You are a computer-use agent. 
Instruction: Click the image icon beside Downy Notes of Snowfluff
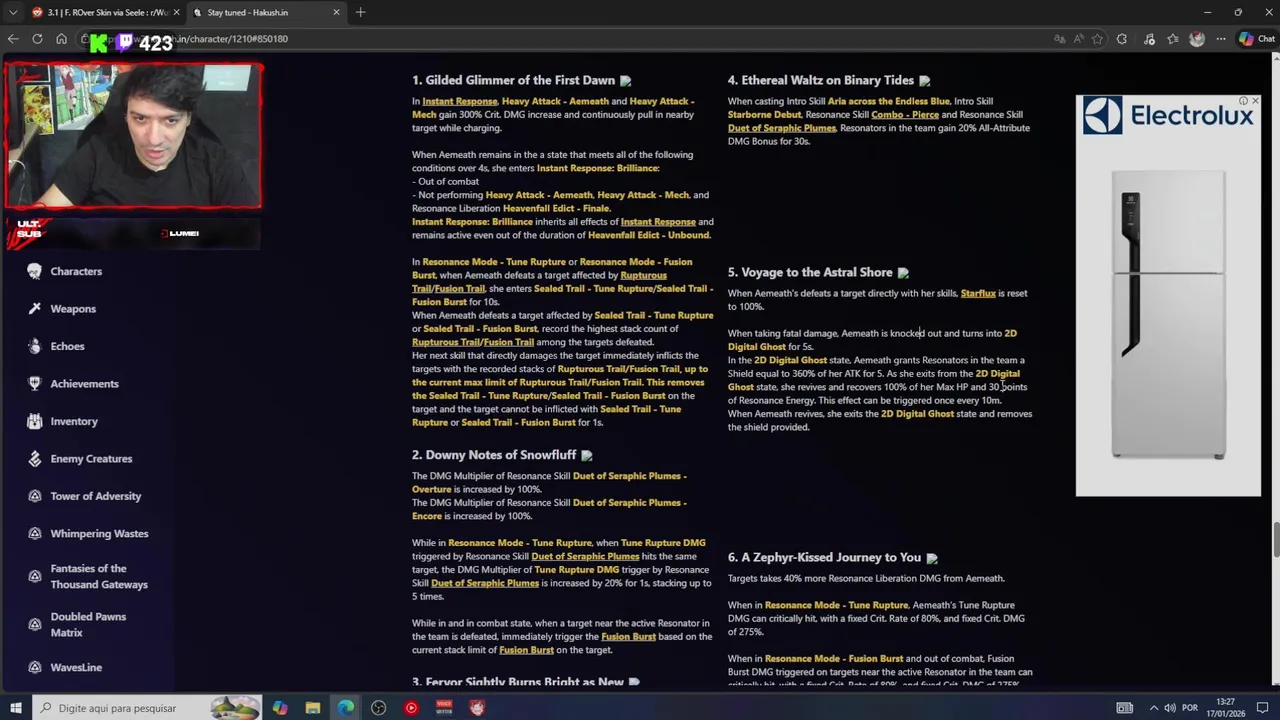point(586,456)
